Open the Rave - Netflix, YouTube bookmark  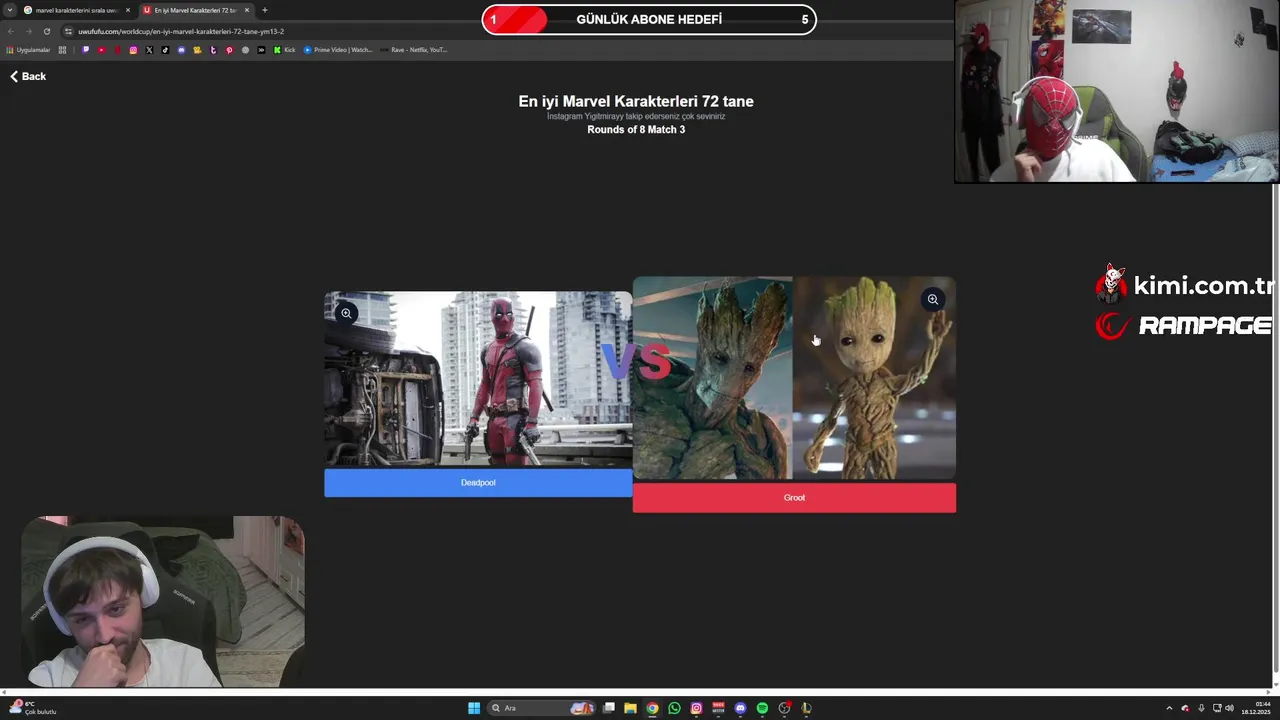click(x=414, y=50)
